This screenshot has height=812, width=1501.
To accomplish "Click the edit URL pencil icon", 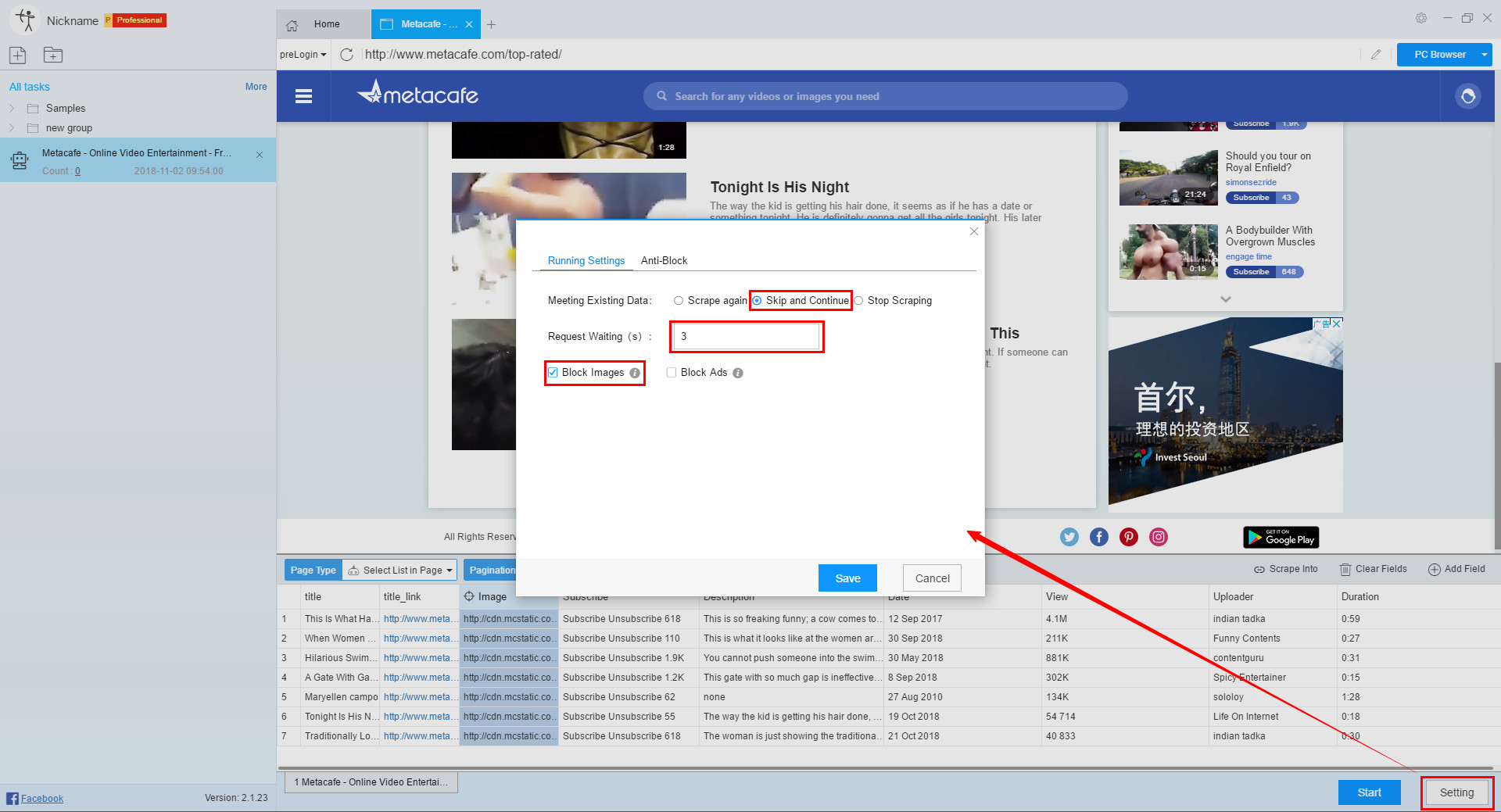I will pos(1376,55).
